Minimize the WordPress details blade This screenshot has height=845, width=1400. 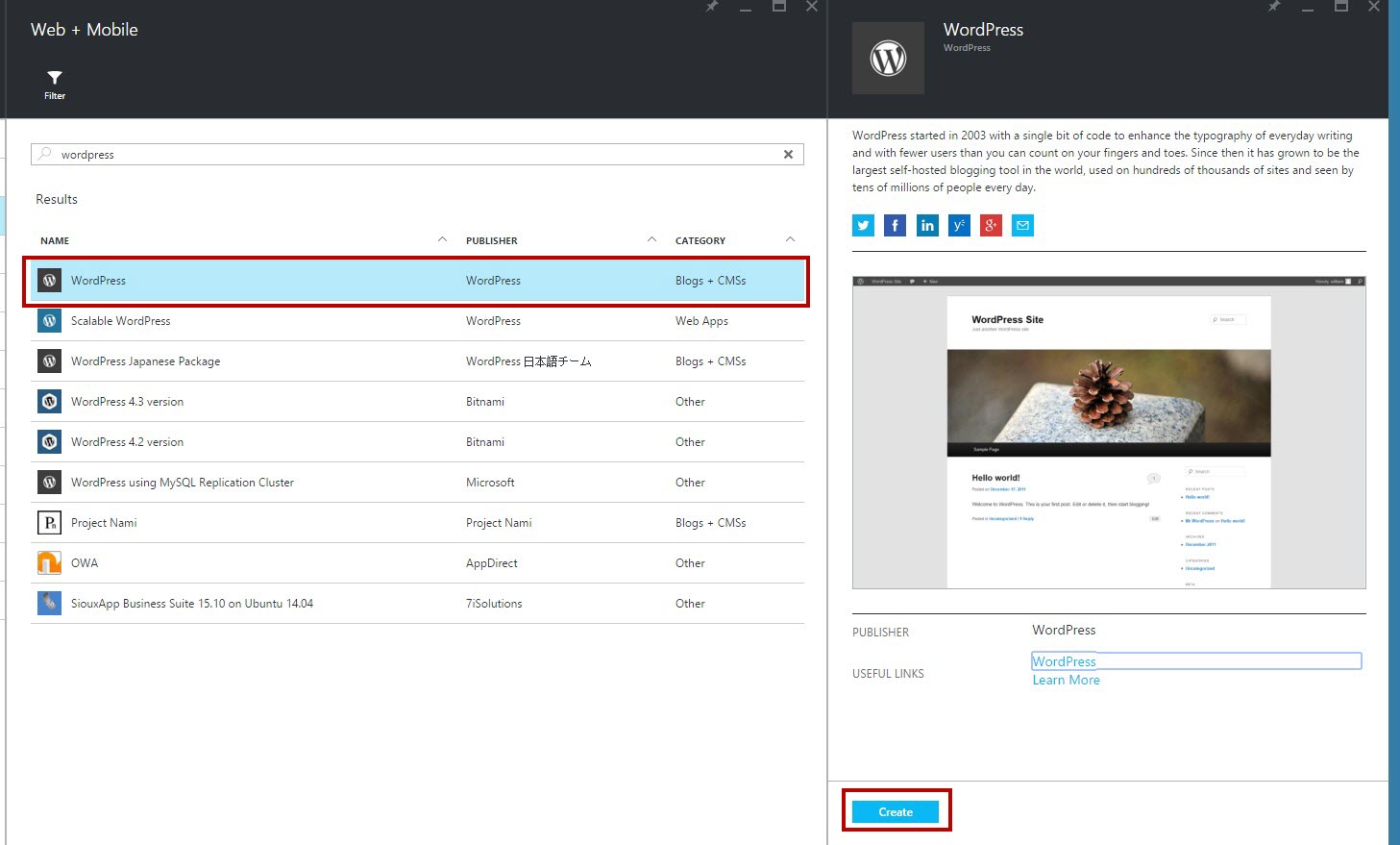coord(1308,9)
